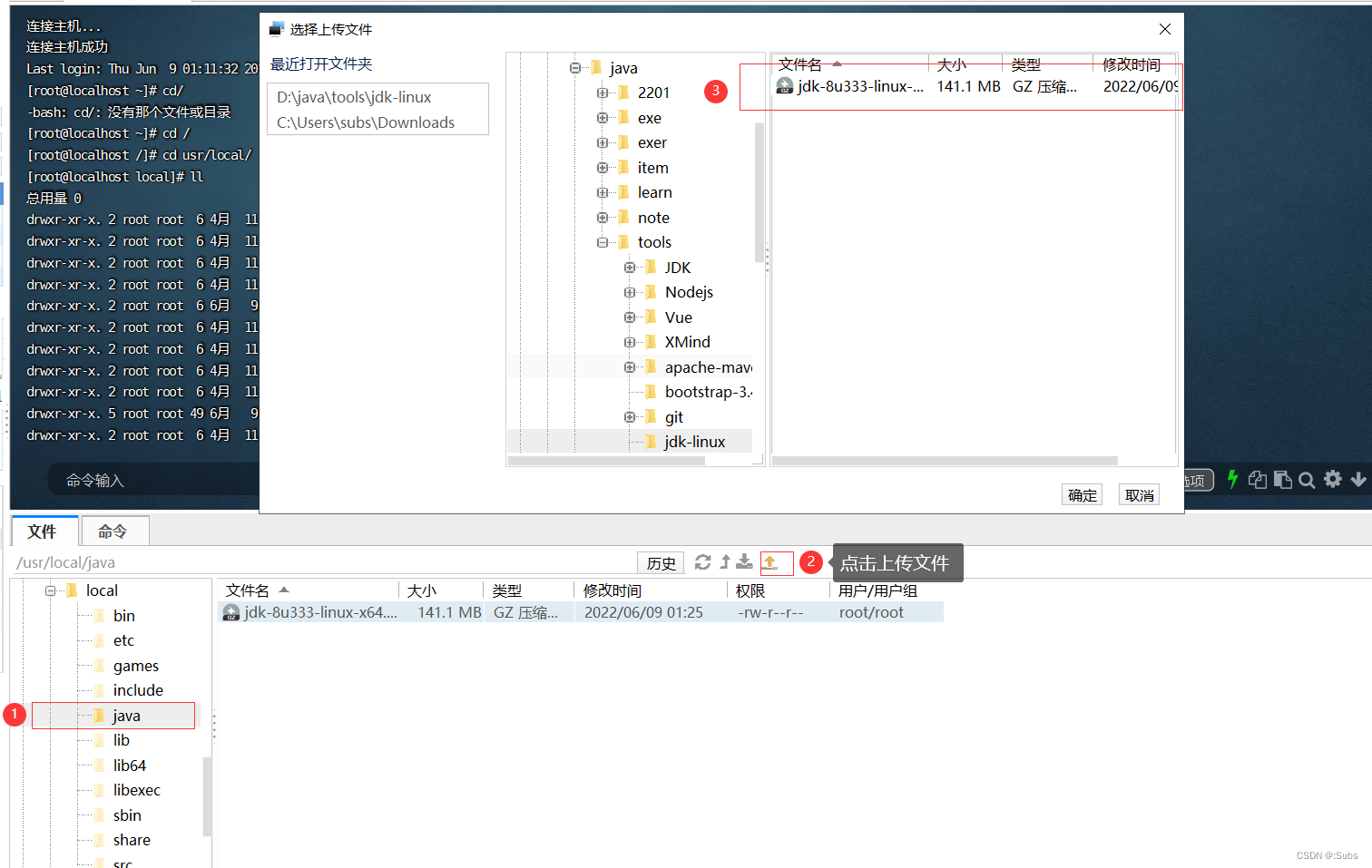Expand the Nodejs folder node
The width and height of the screenshot is (1372, 868).
[x=629, y=291]
